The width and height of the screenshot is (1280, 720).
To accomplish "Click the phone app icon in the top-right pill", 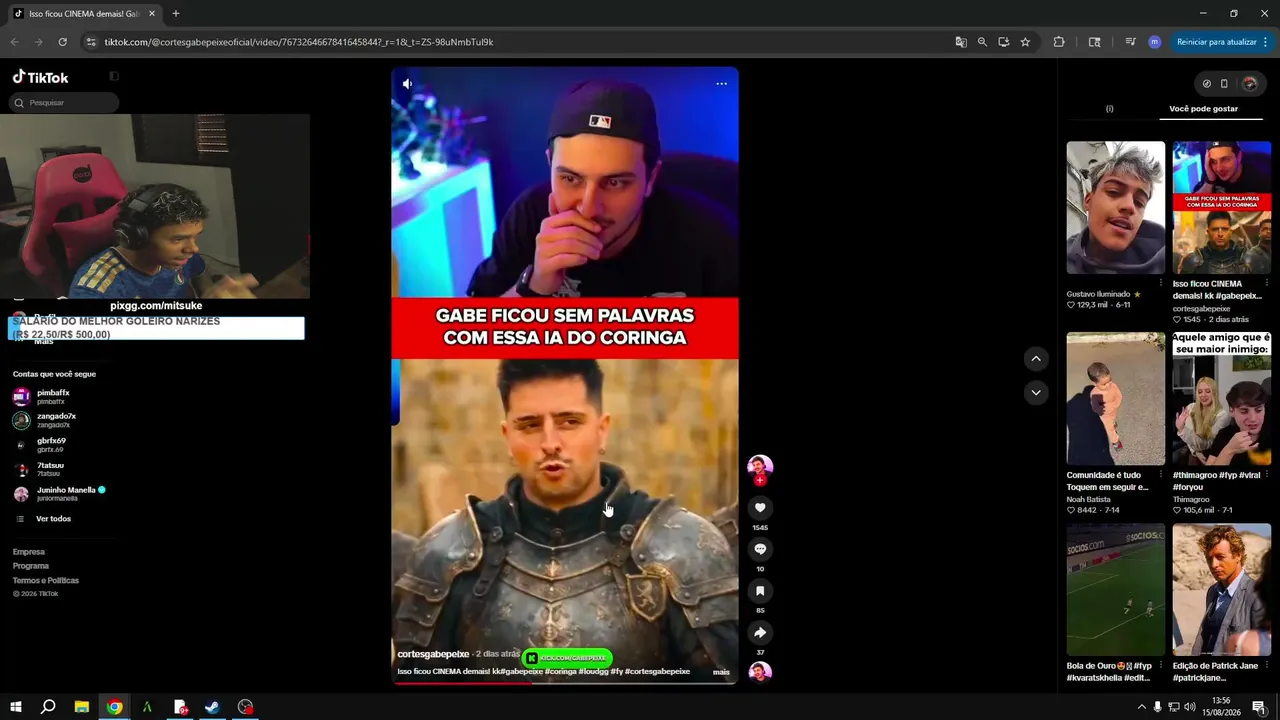I will point(1224,84).
